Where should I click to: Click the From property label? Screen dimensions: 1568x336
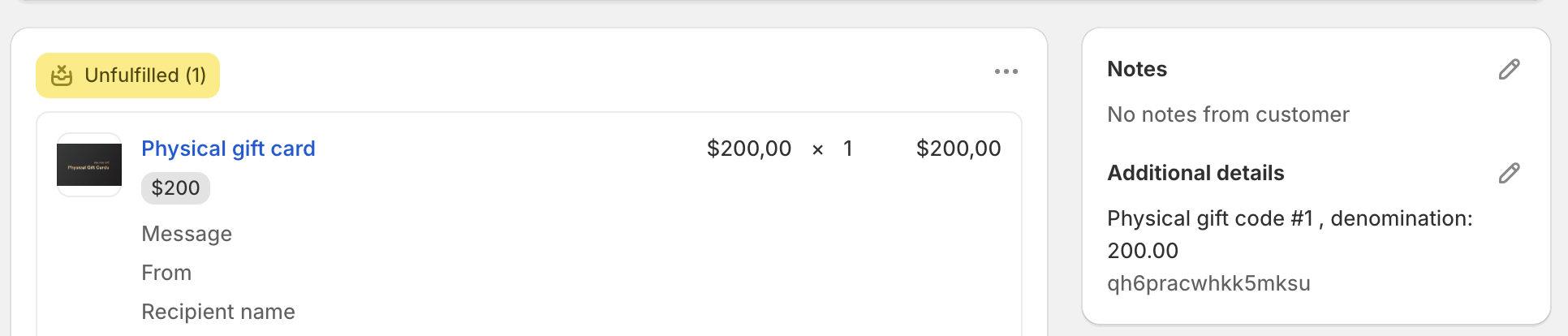(166, 273)
